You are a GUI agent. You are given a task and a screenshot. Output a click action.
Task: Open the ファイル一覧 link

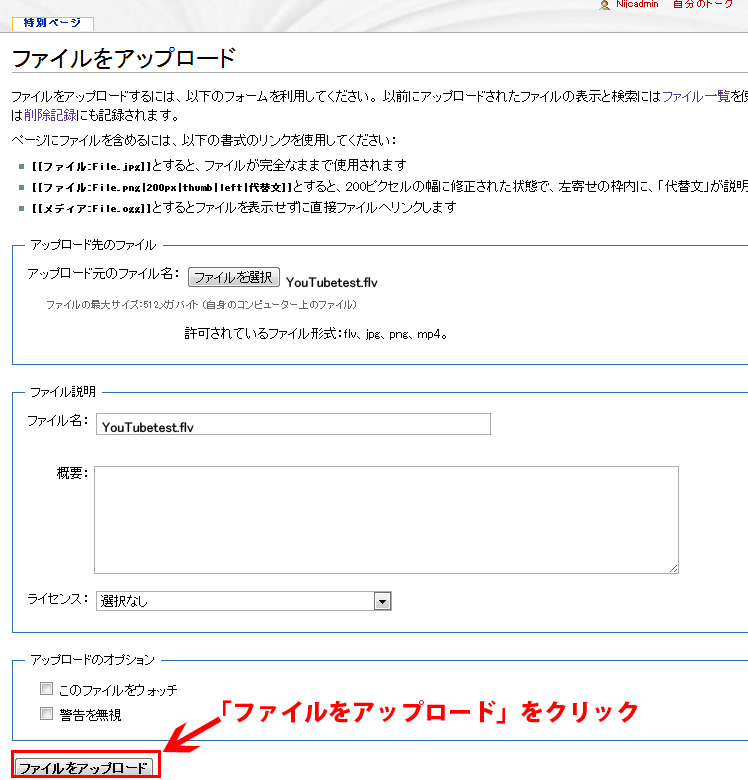tap(695, 97)
